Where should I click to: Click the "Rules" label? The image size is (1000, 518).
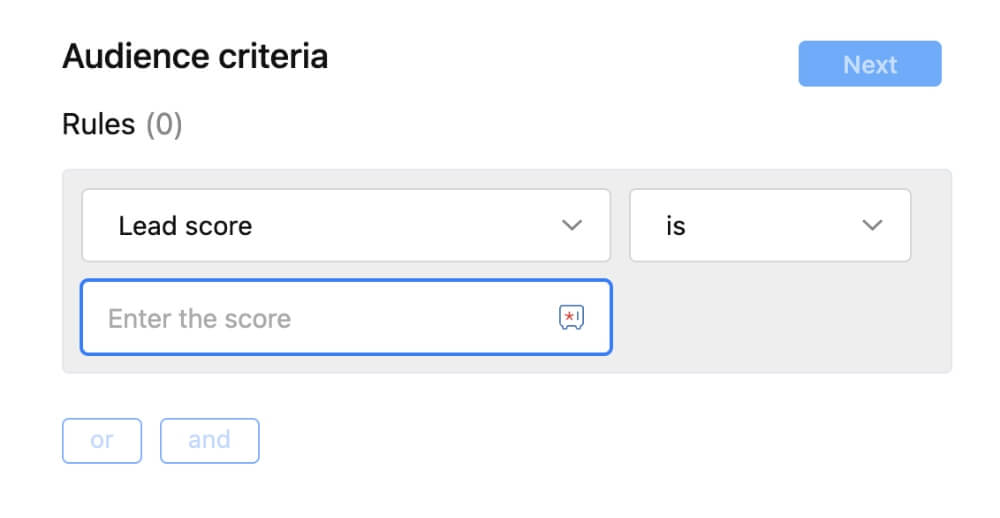coord(98,124)
